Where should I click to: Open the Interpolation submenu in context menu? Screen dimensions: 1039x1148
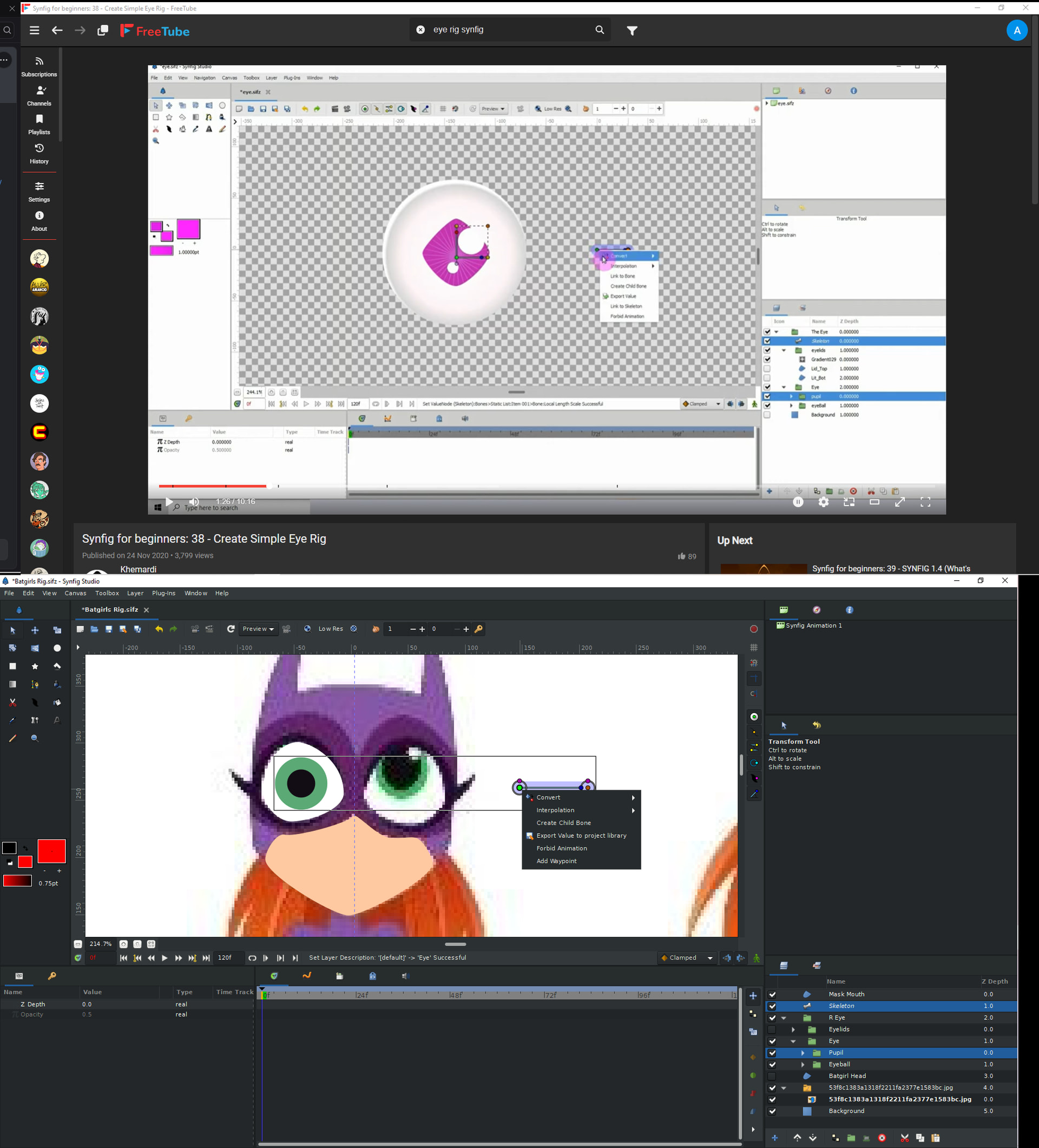[581, 810]
